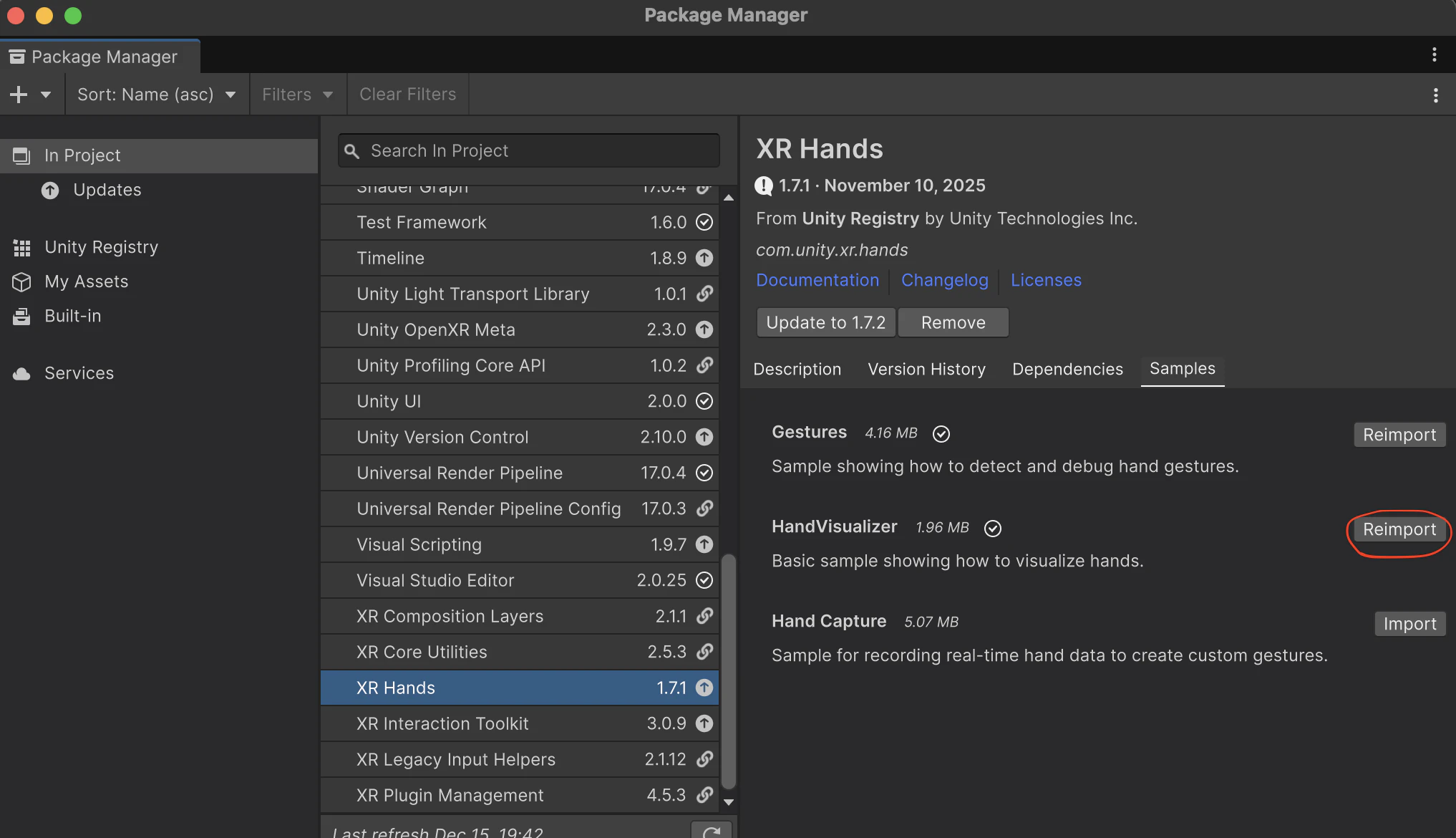
Task: Select the XR Composition Layers package
Action: click(520, 616)
